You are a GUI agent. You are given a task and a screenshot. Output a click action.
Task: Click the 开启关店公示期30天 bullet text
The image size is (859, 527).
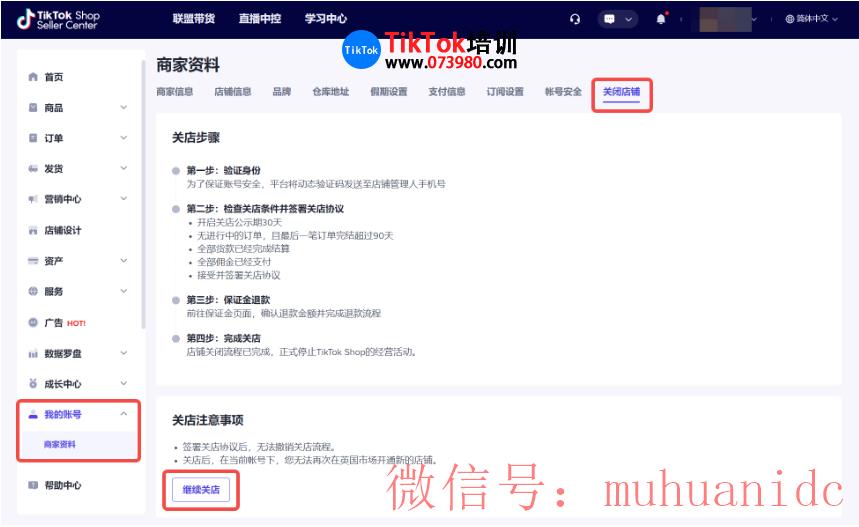coord(239,222)
